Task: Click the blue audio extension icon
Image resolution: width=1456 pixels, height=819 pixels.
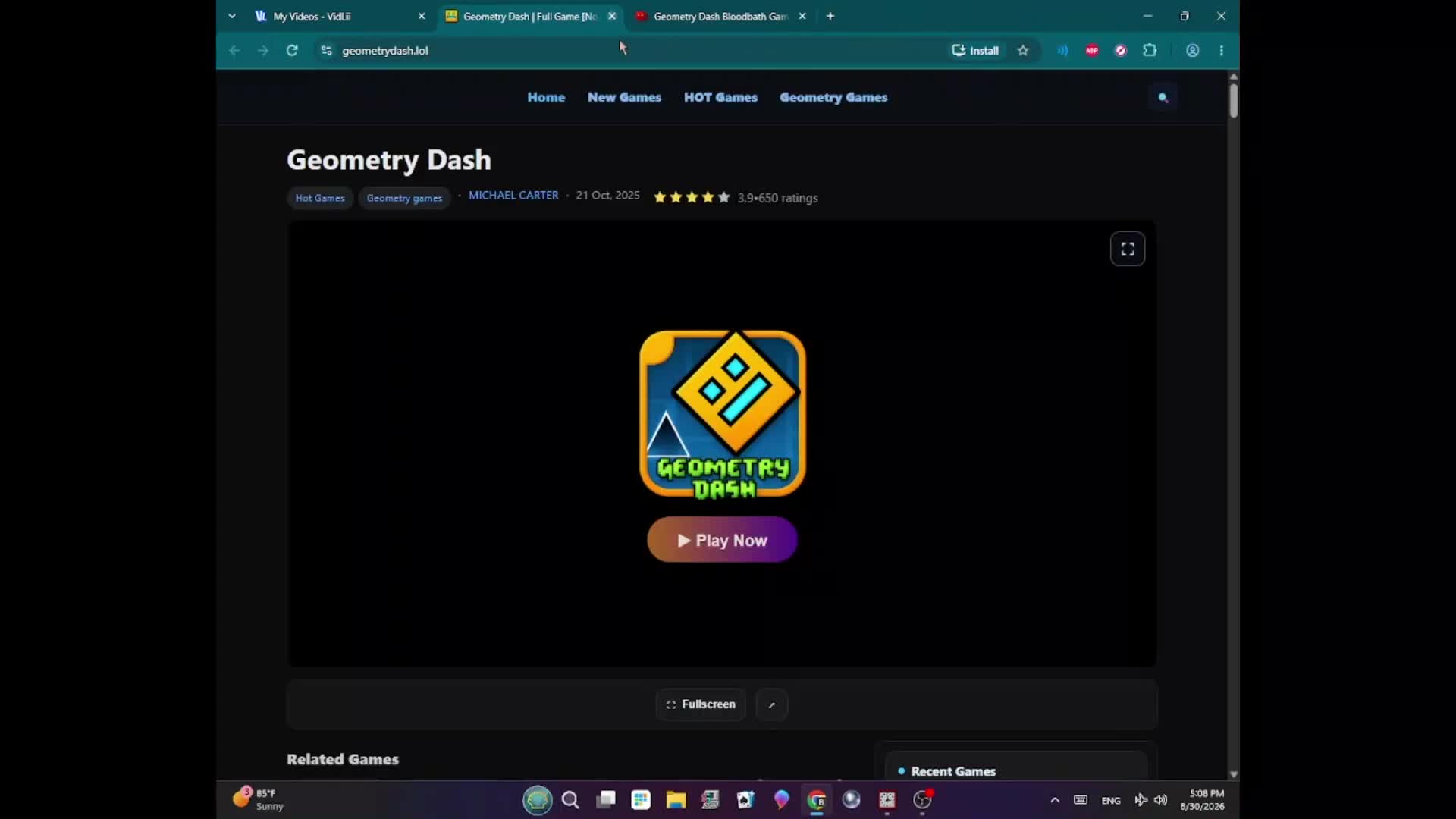Action: (x=1062, y=50)
